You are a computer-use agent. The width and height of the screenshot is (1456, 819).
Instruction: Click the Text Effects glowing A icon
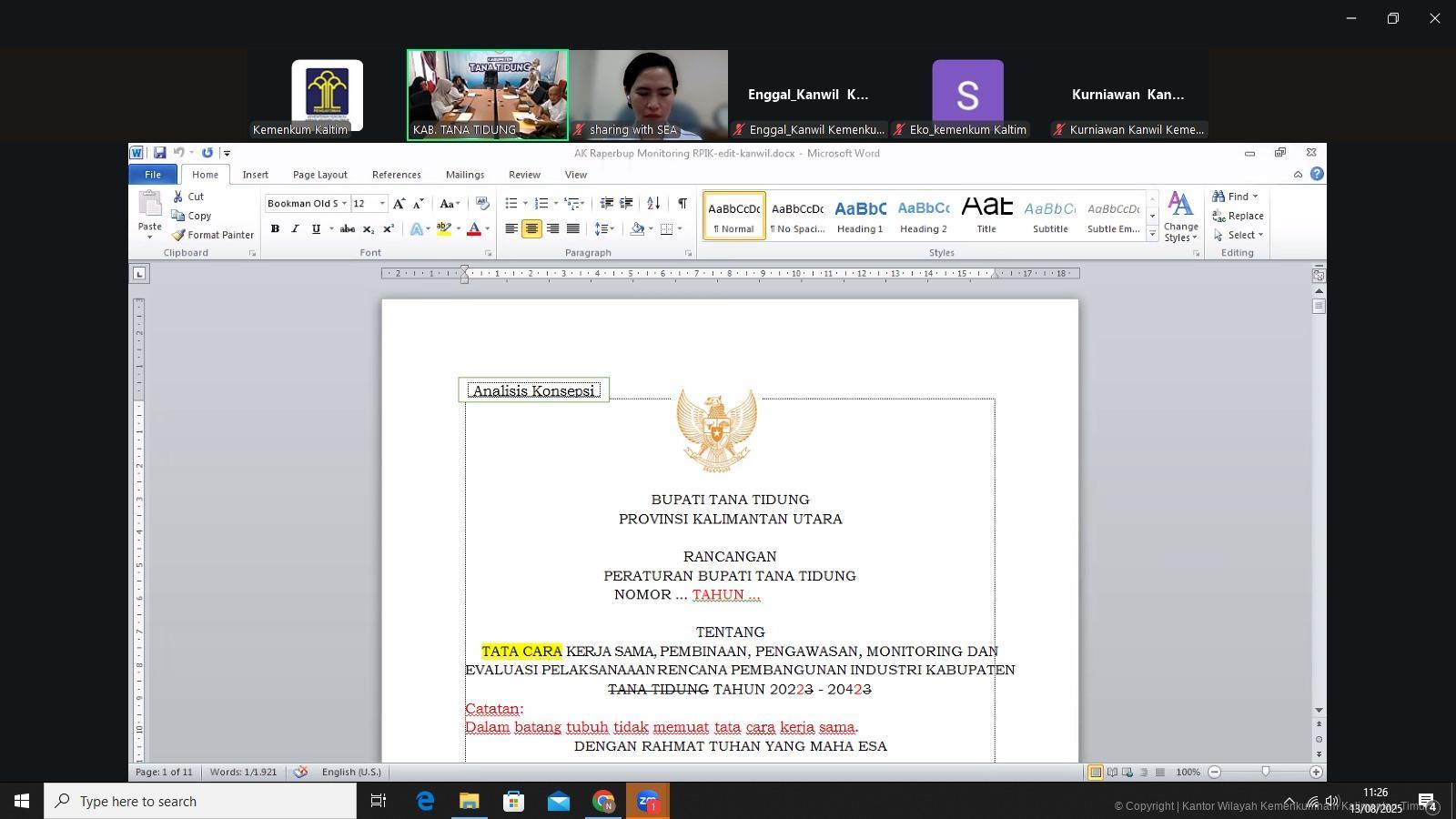[417, 229]
